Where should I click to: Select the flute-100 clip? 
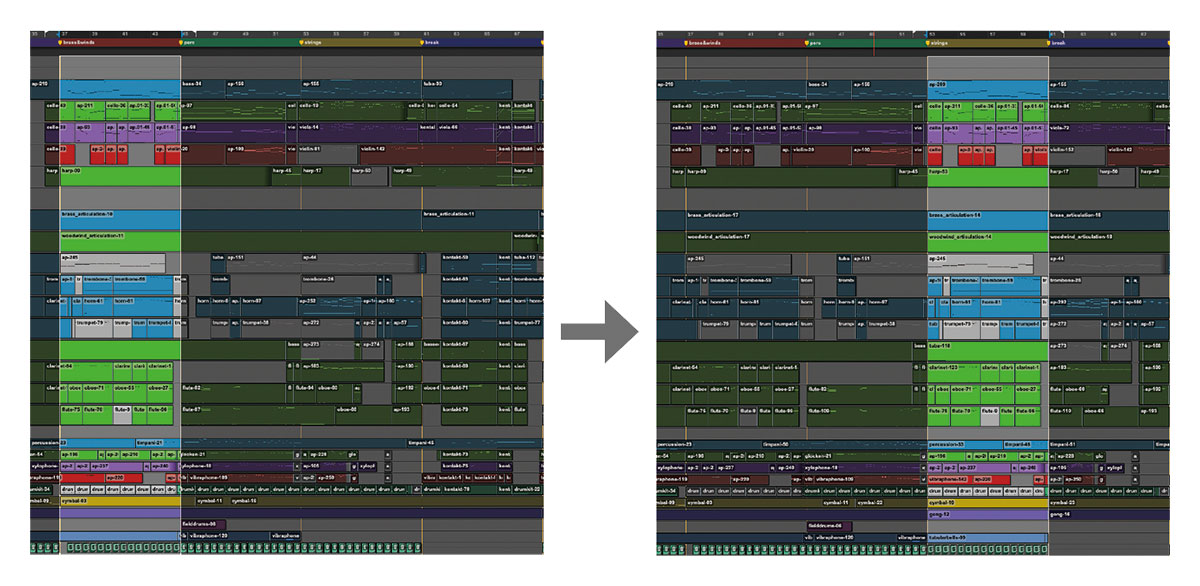click(x=867, y=415)
